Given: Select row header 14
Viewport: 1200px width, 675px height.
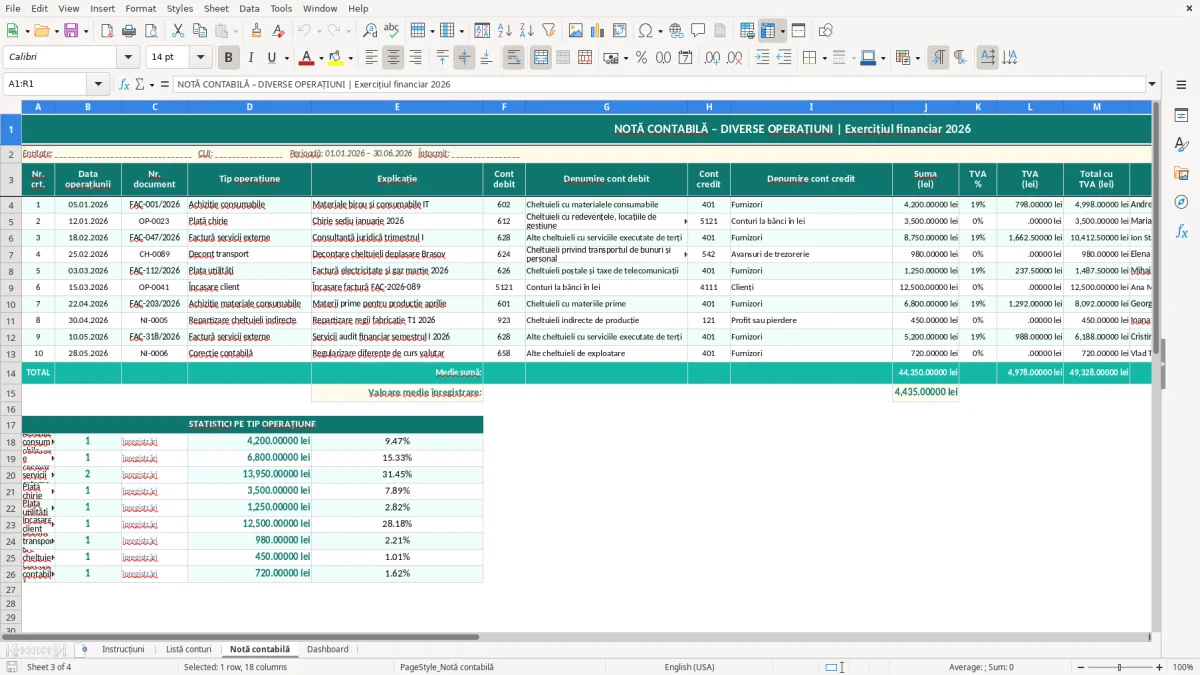Looking at the screenshot, I should click(11, 372).
